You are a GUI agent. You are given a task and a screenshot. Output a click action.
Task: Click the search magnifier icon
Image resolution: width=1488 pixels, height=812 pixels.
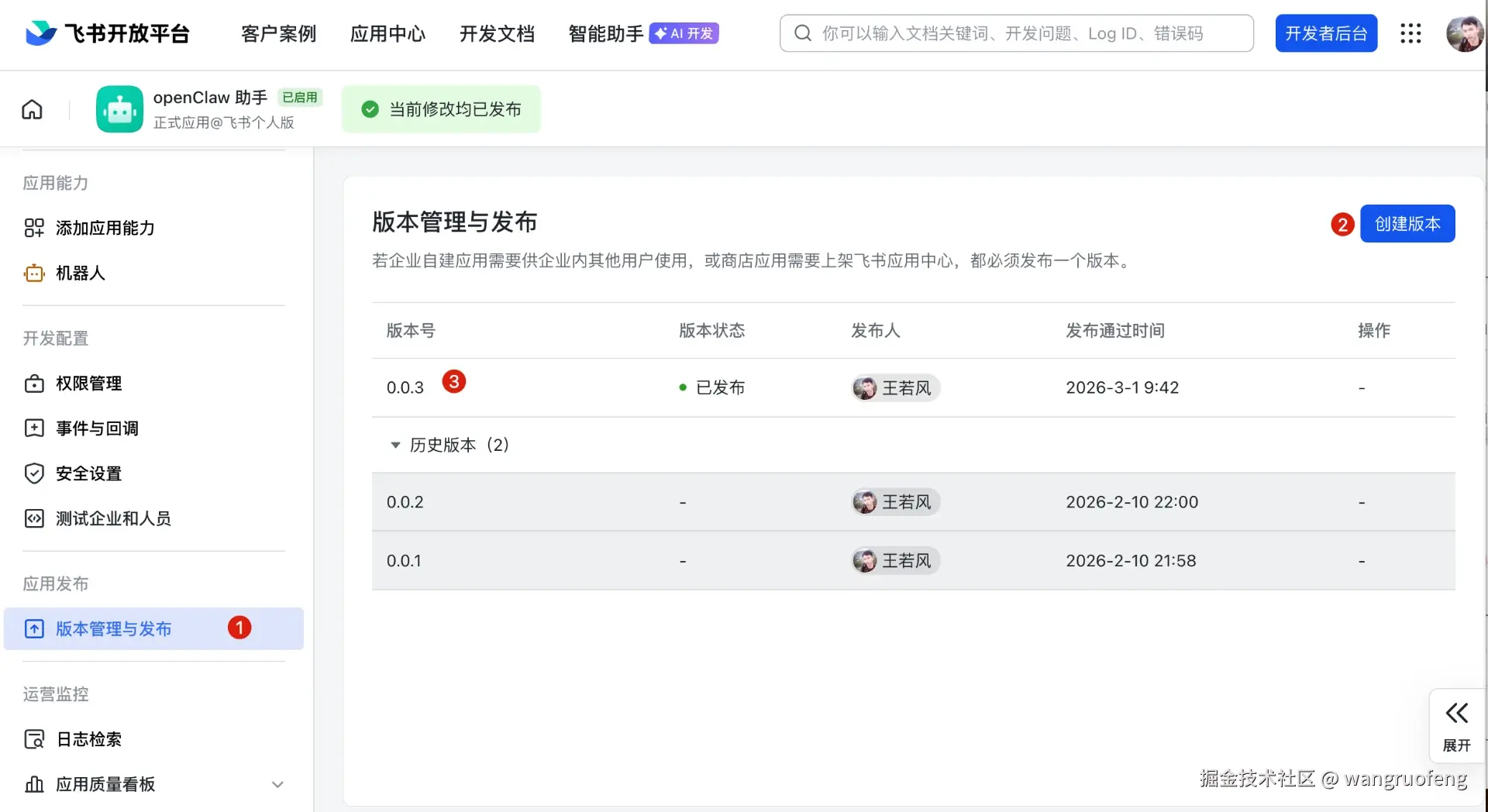click(803, 33)
